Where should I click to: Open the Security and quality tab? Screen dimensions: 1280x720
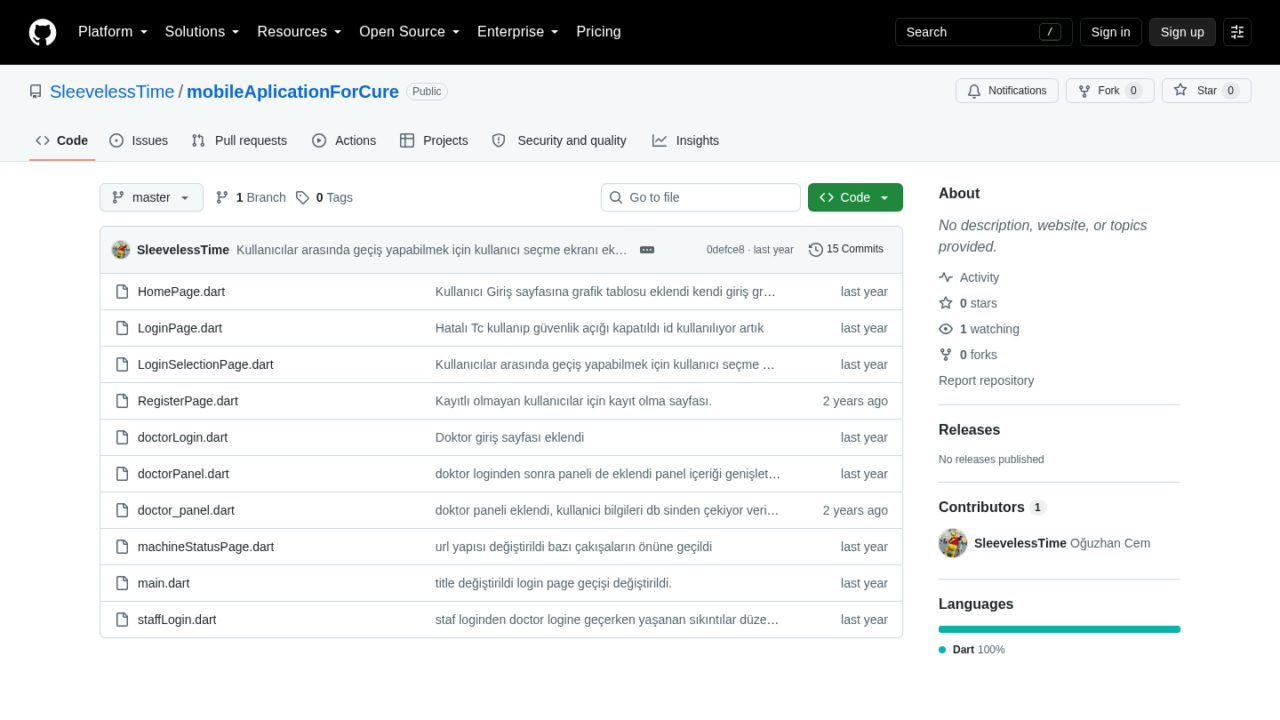(x=559, y=141)
